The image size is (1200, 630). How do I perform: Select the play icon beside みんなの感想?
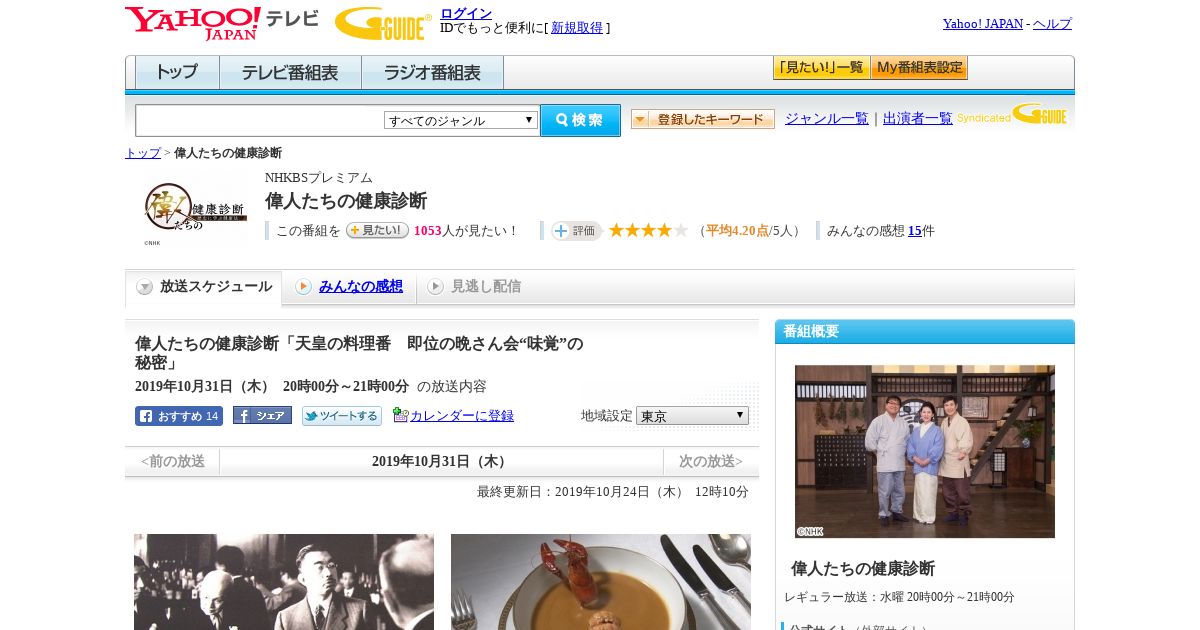coord(303,287)
